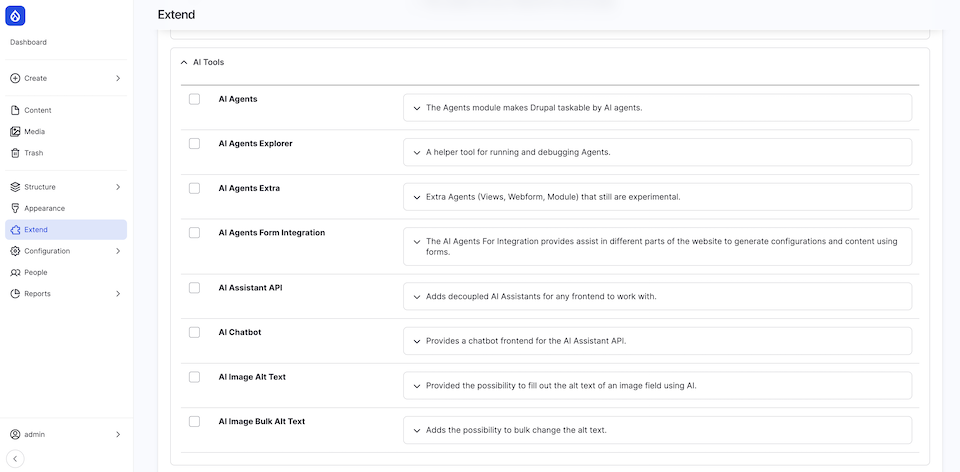960x472 pixels.
Task: Click the admin user label
Action: 34,435
